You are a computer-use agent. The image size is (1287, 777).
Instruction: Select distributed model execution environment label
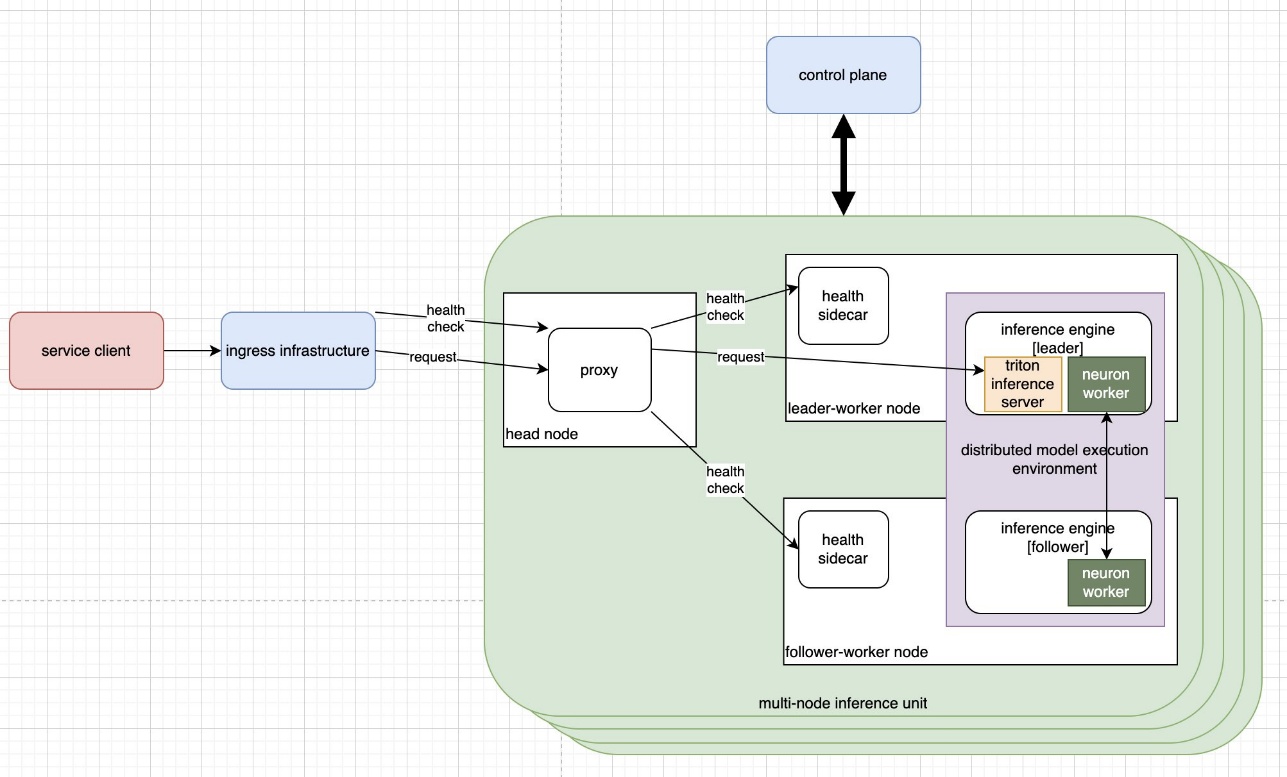tap(1054, 459)
